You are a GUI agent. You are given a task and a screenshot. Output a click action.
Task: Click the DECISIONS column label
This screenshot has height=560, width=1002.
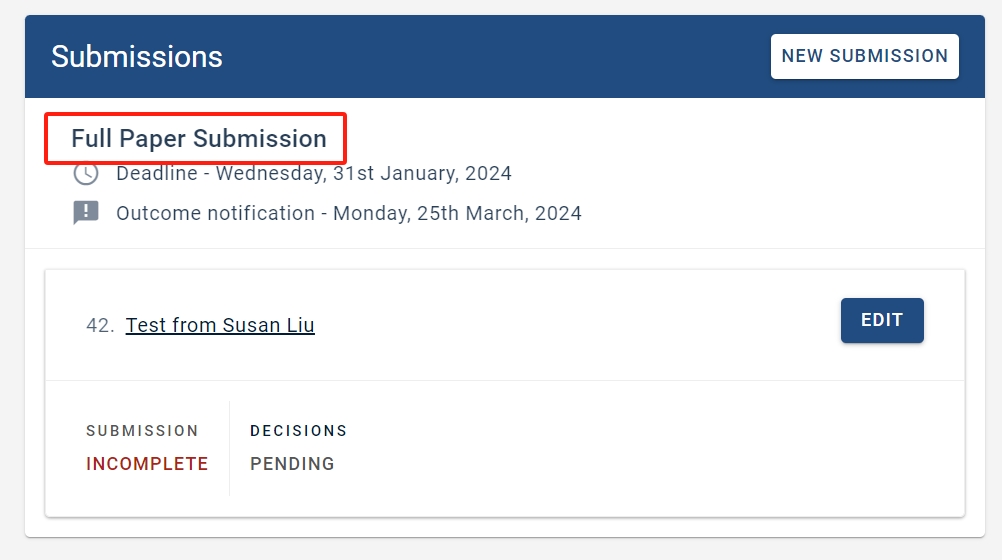pos(298,431)
